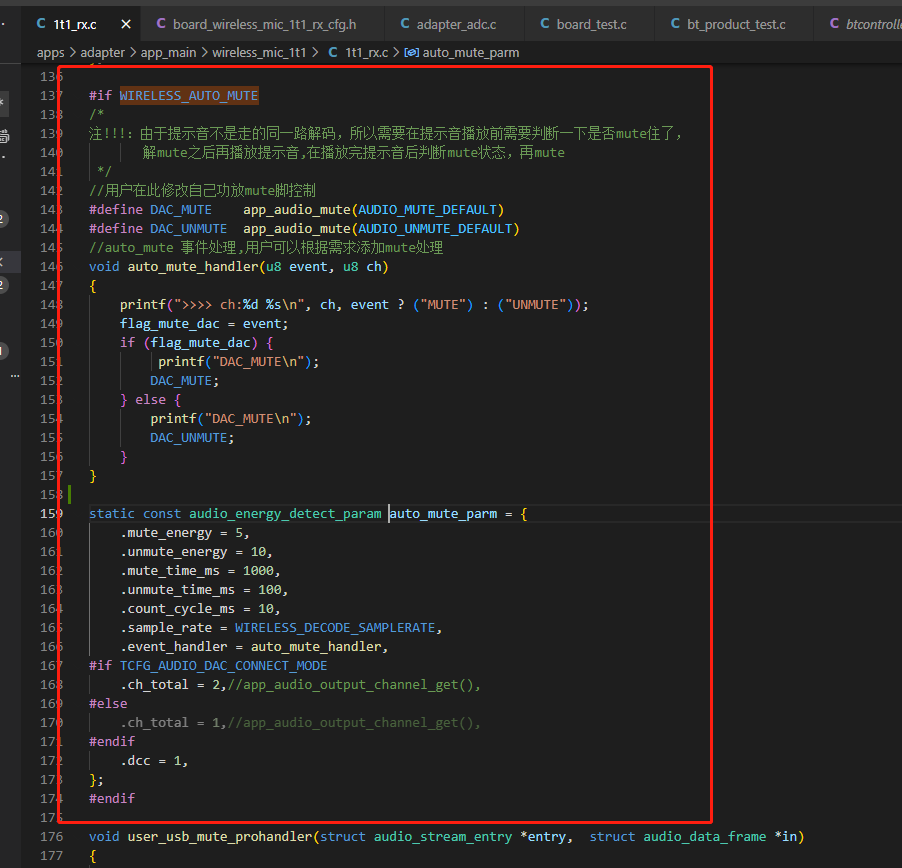
Task: Click the .count_cycle_ms field on line 164
Action: click(x=177, y=609)
